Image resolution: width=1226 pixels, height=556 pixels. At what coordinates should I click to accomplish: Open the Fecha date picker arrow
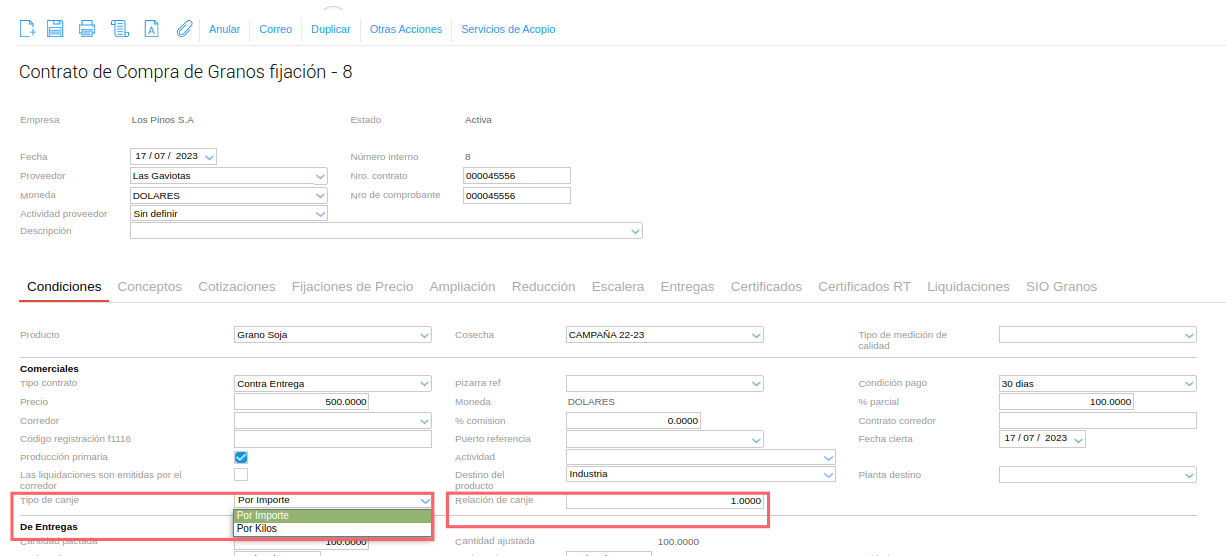[x=209, y=157]
